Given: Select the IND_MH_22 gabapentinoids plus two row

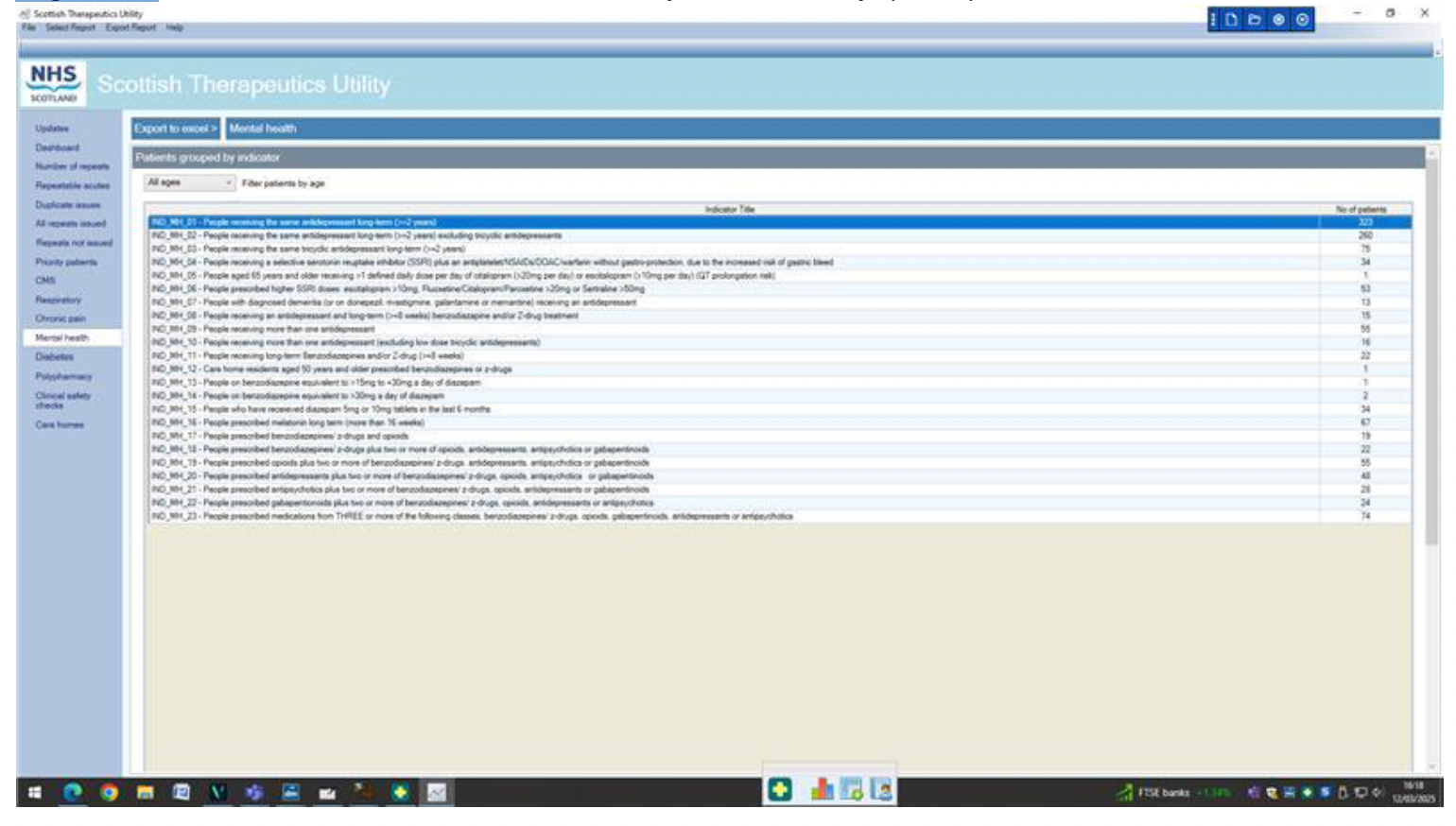Looking at the screenshot, I should tap(779, 503).
